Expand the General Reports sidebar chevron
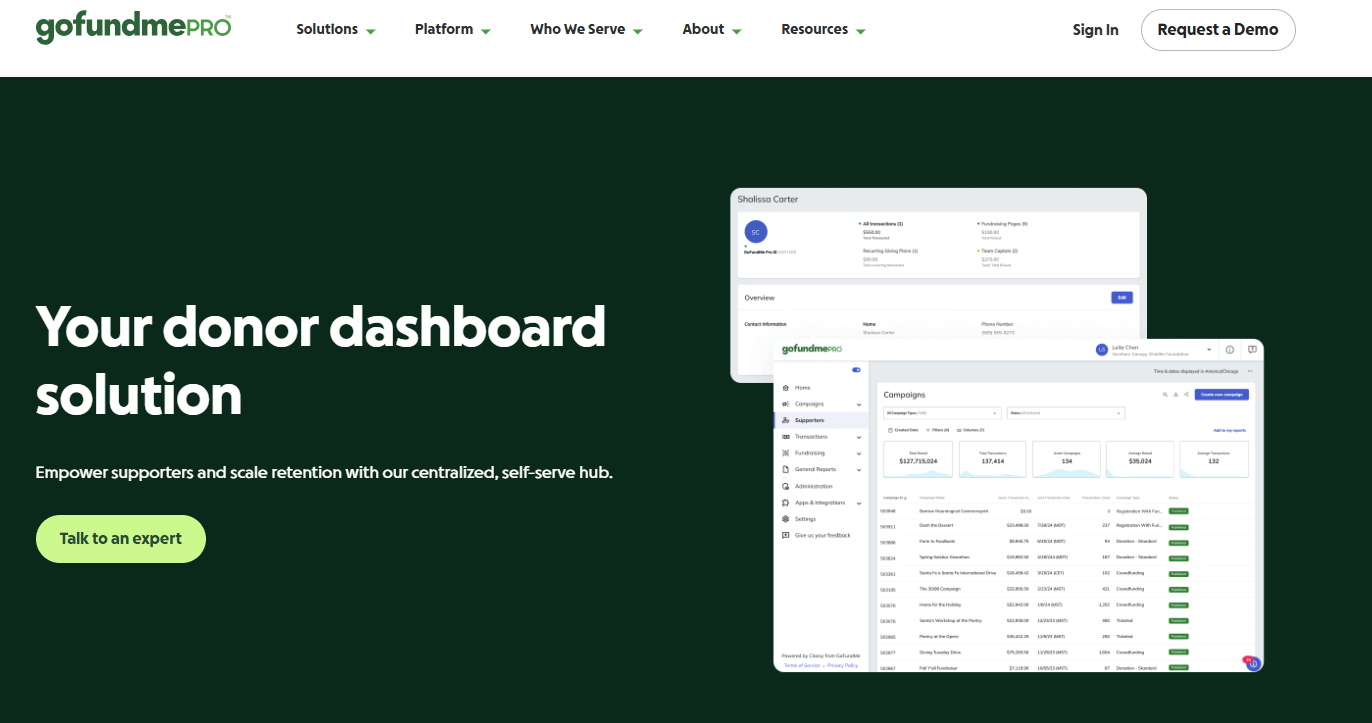Screen dimensions: 1372x723 859,470
